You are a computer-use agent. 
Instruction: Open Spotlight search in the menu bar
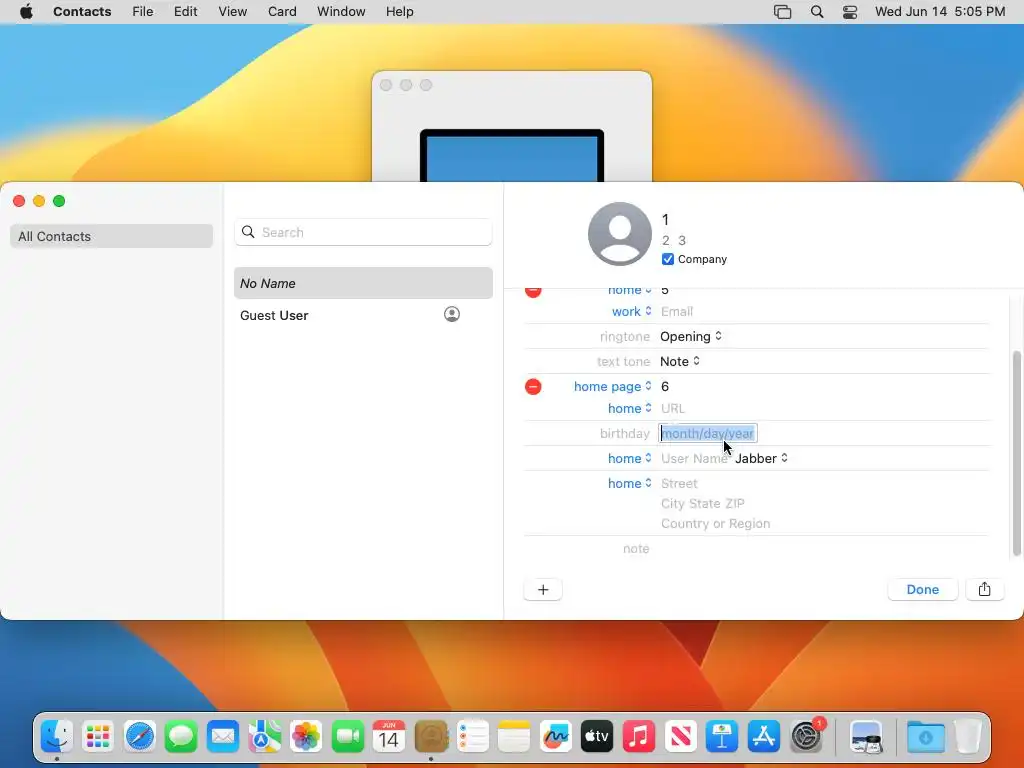817,12
